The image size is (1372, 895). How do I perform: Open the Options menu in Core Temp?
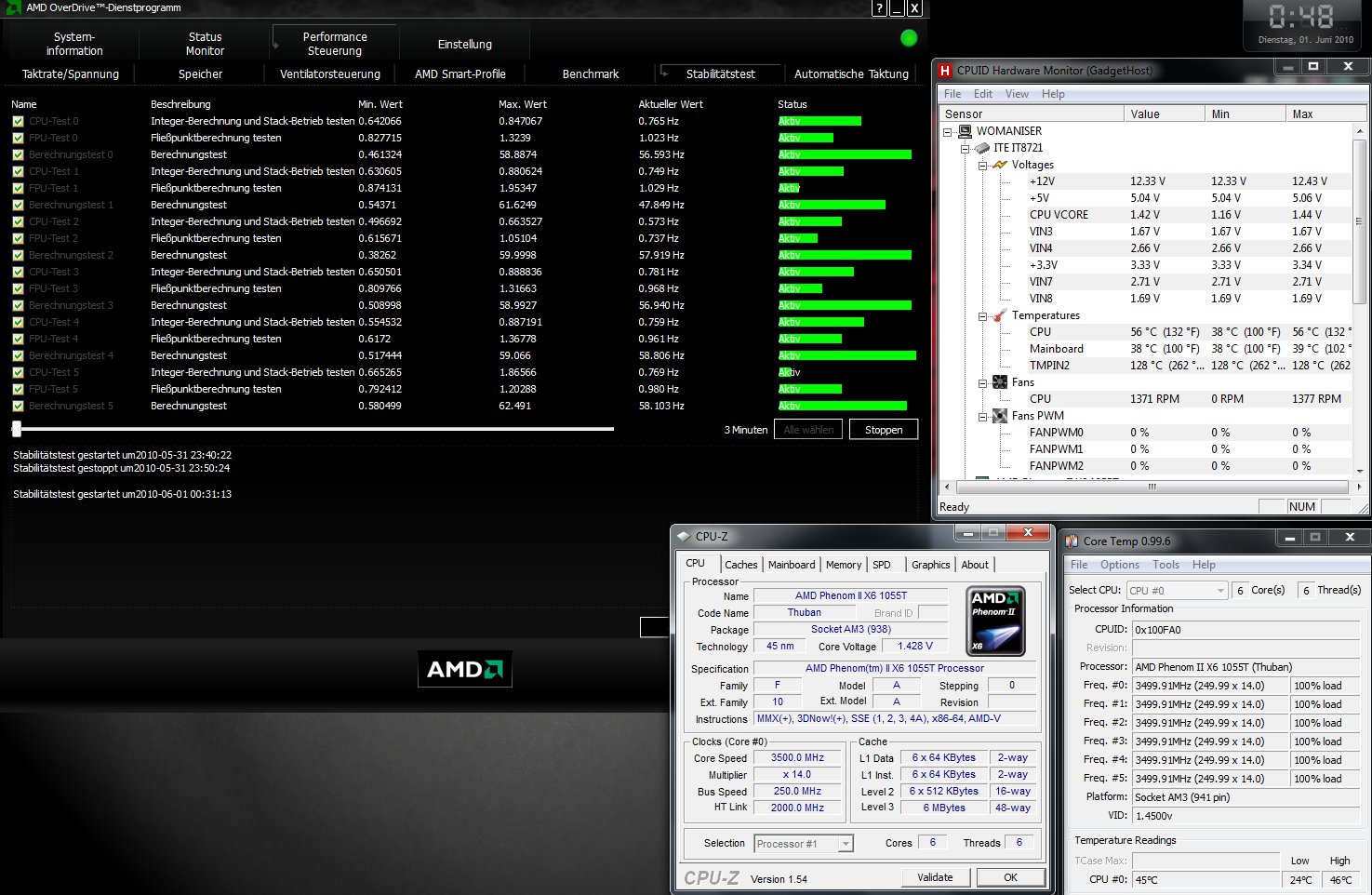tap(1120, 565)
